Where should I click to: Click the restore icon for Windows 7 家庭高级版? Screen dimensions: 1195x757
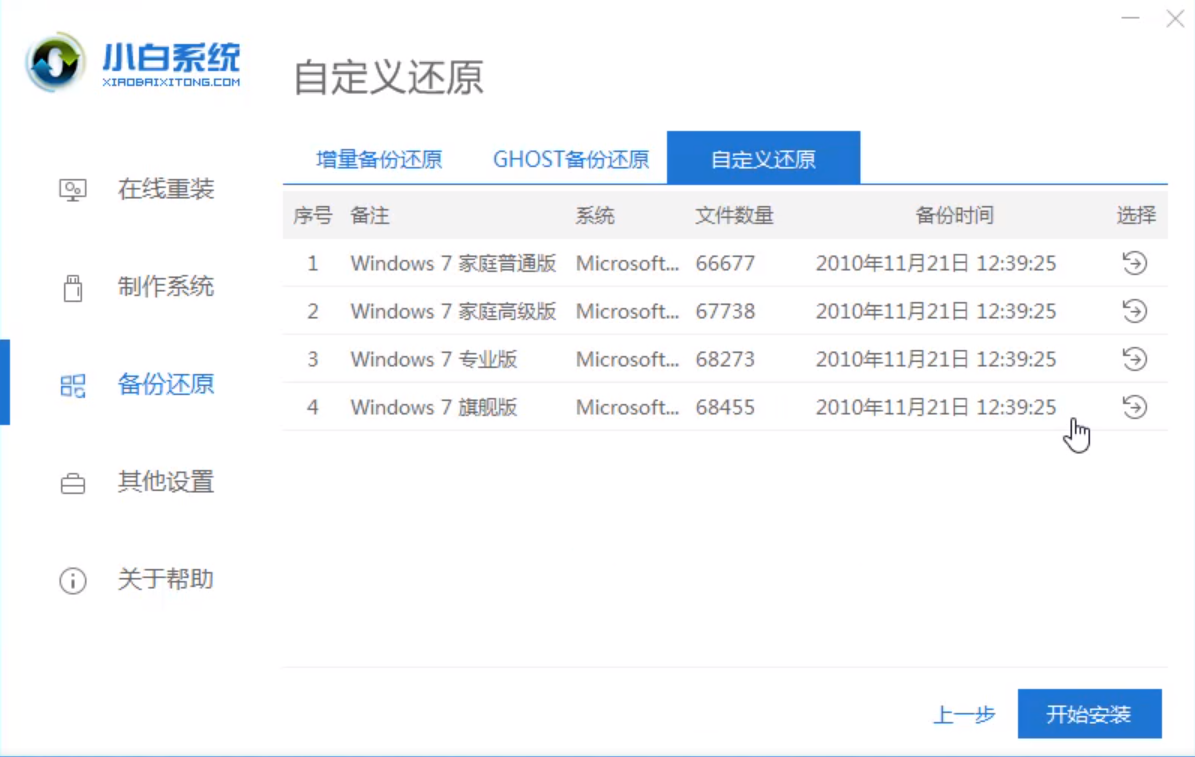[x=1134, y=311]
